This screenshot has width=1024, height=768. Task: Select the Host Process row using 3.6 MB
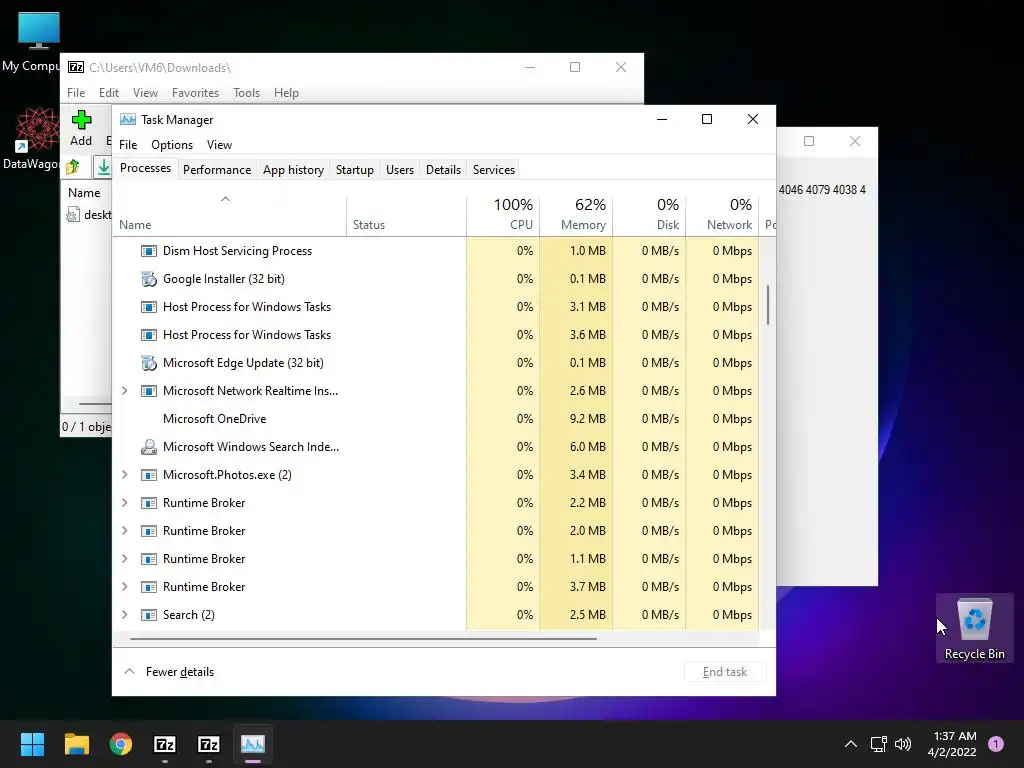[x=436, y=335]
